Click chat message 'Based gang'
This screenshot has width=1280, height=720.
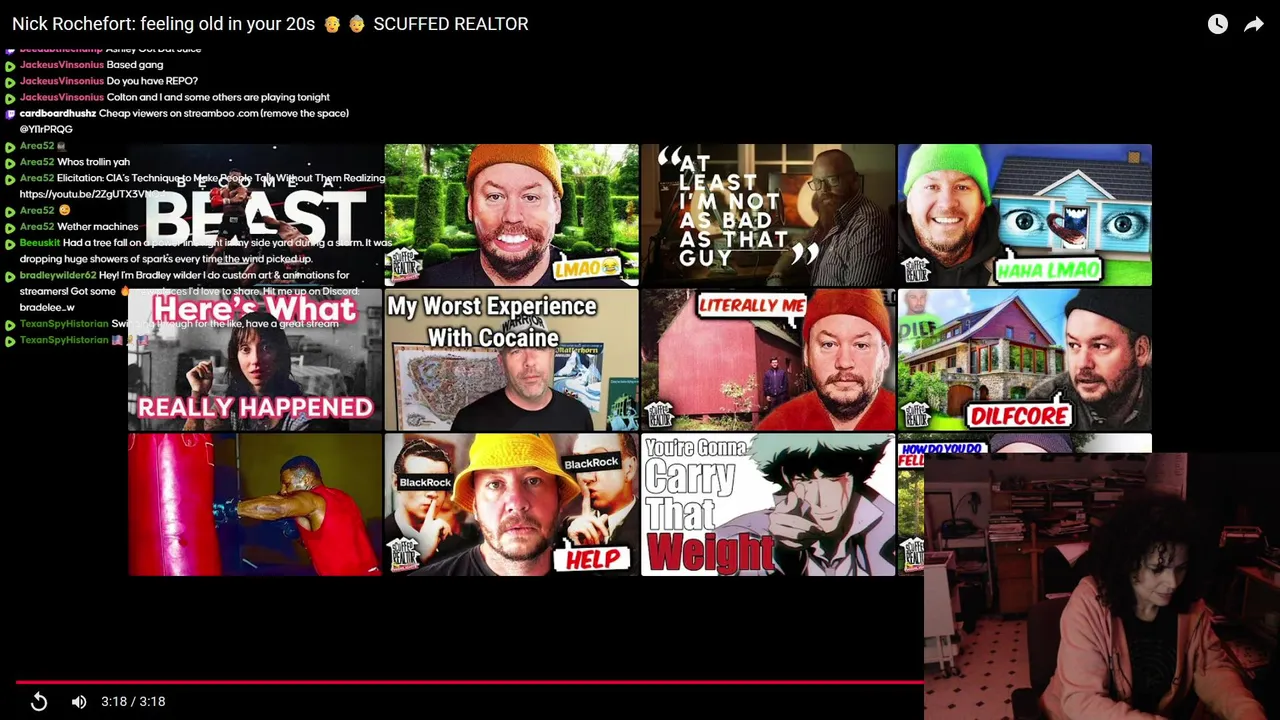[135, 65]
